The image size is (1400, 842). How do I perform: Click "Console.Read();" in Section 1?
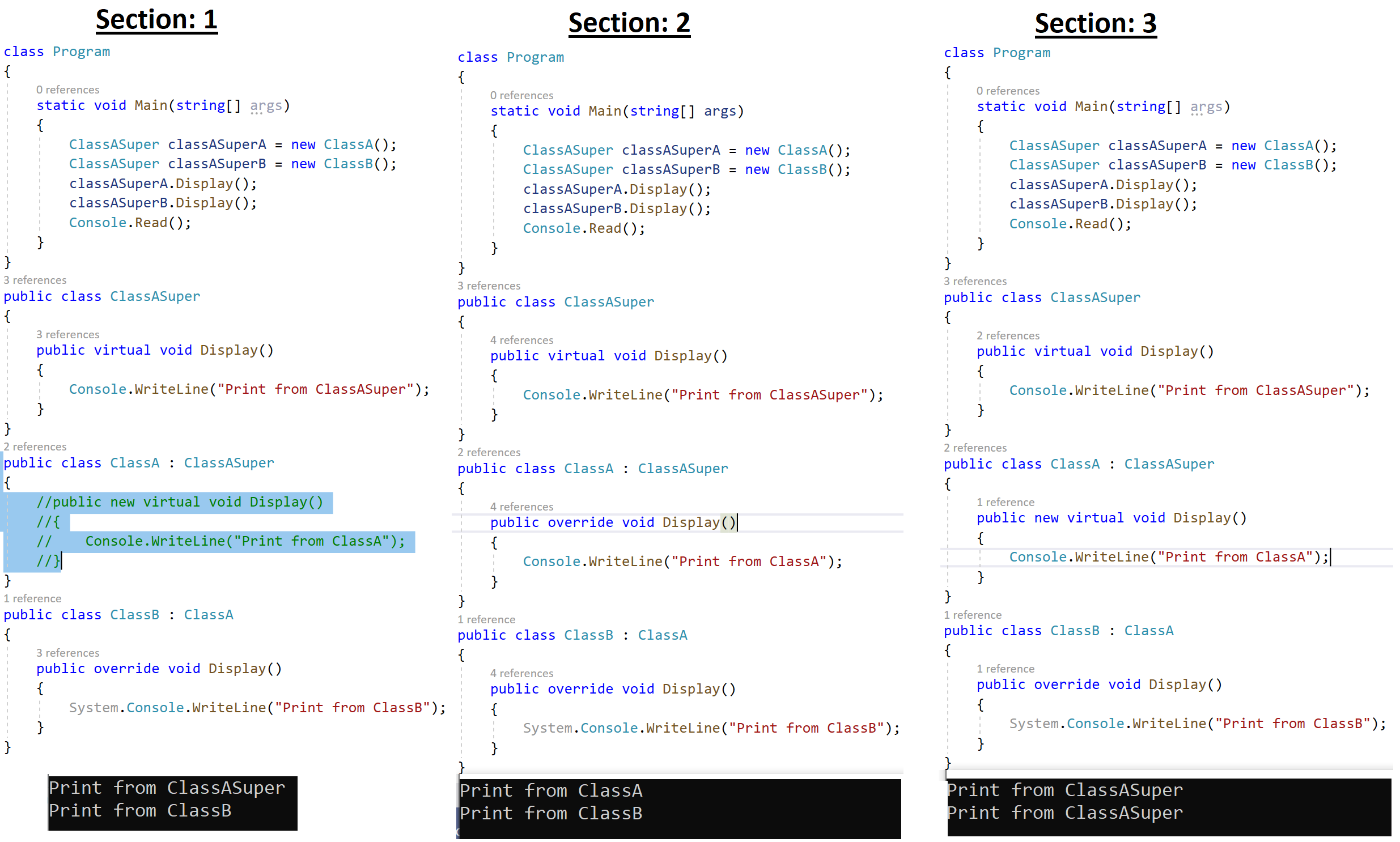(x=130, y=223)
